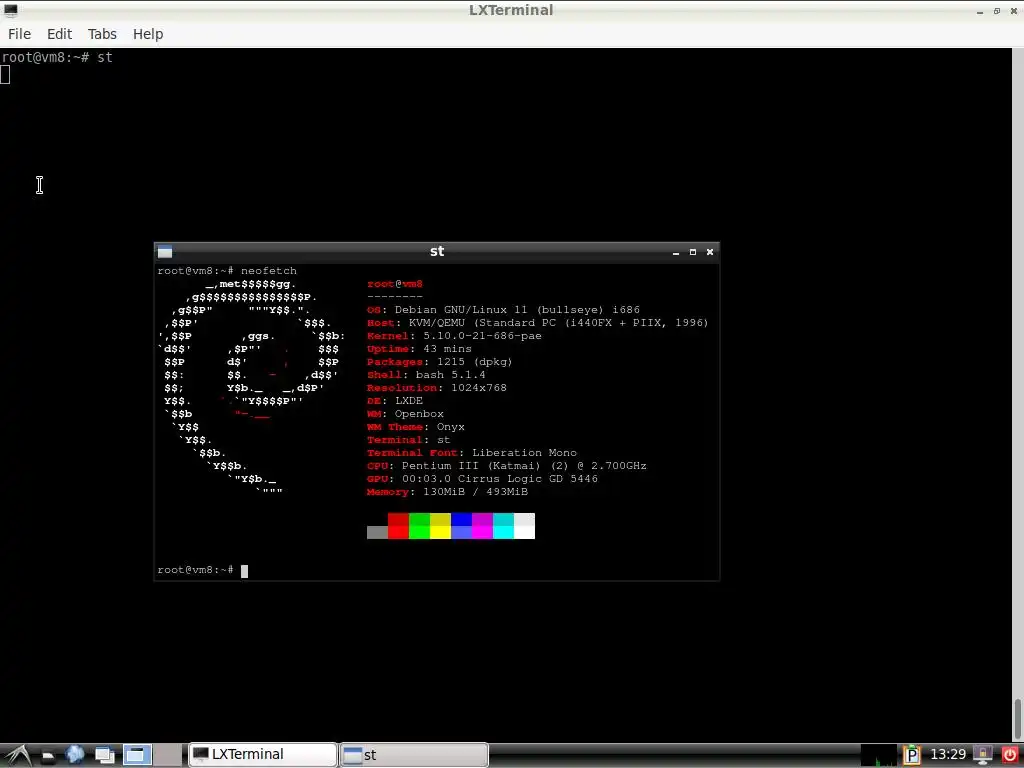Click the red color block in neofetch palette
The height and width of the screenshot is (768, 1024).
(x=398, y=526)
